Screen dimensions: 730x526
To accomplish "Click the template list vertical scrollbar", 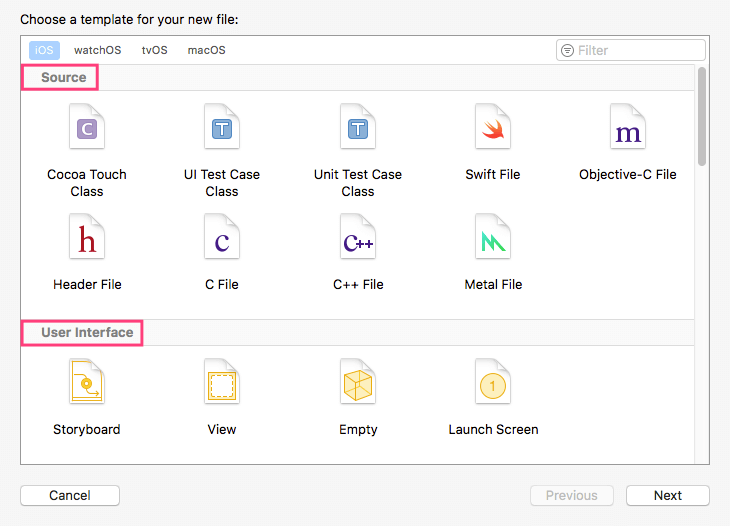I will pyautogui.click(x=702, y=116).
